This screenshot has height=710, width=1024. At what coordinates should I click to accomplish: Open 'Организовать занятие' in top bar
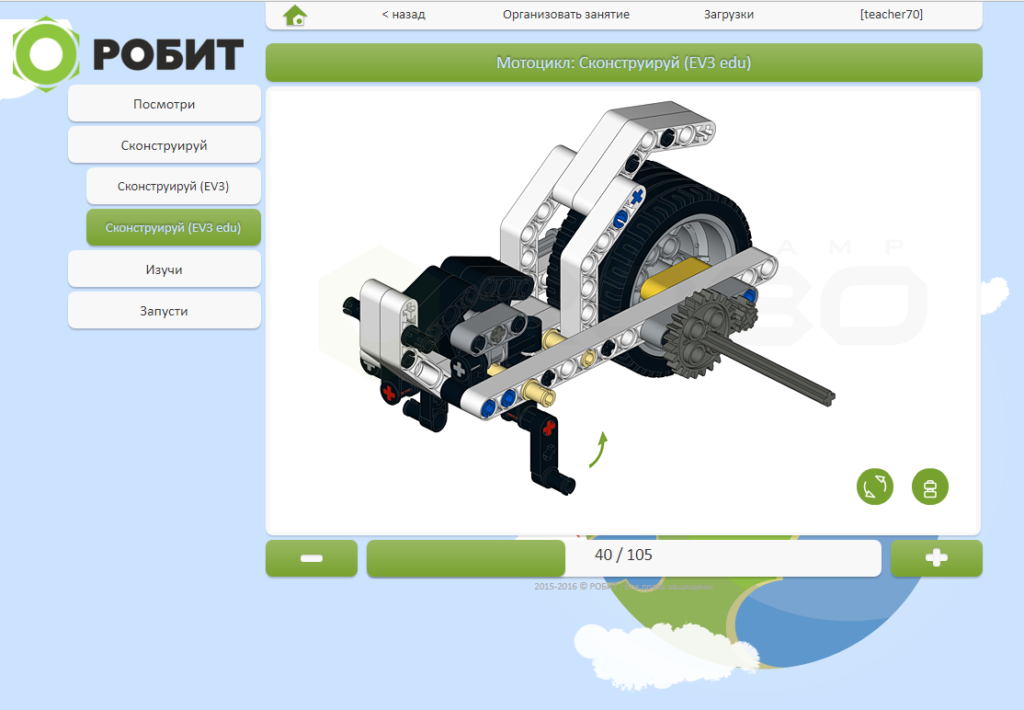(x=565, y=15)
